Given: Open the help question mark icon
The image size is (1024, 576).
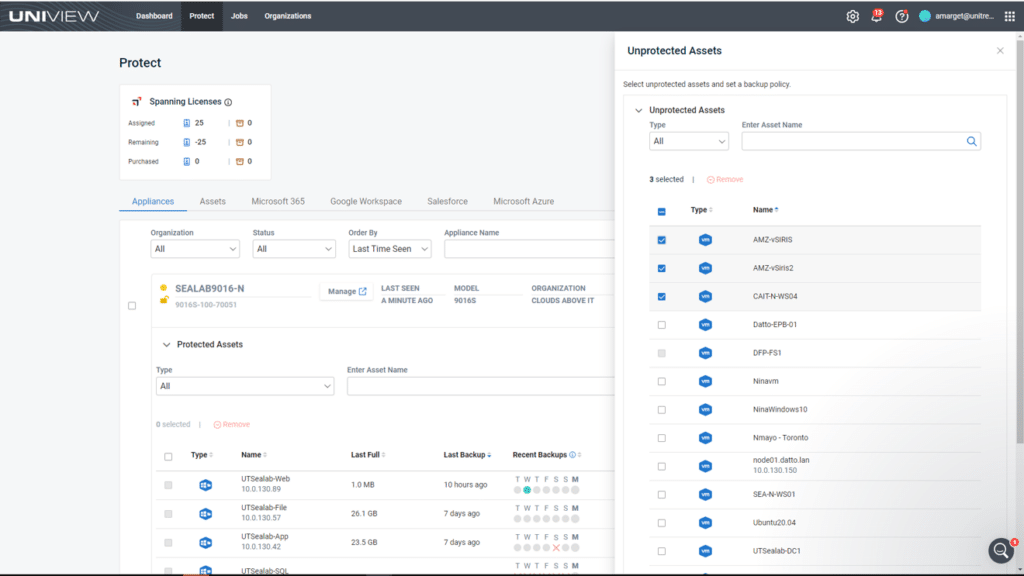Looking at the screenshot, I should tap(901, 16).
